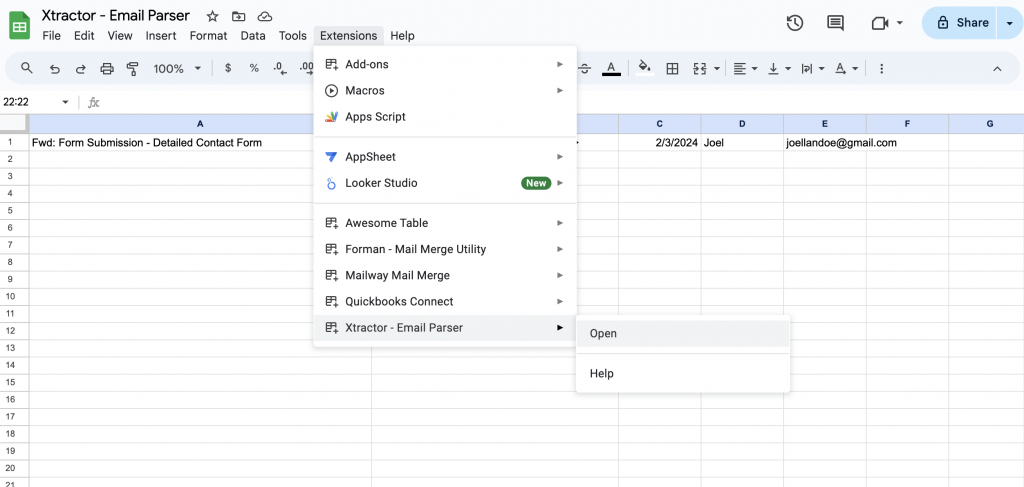The height and width of the screenshot is (487, 1024).
Task: Click the Borders grid icon
Action: (x=673, y=69)
